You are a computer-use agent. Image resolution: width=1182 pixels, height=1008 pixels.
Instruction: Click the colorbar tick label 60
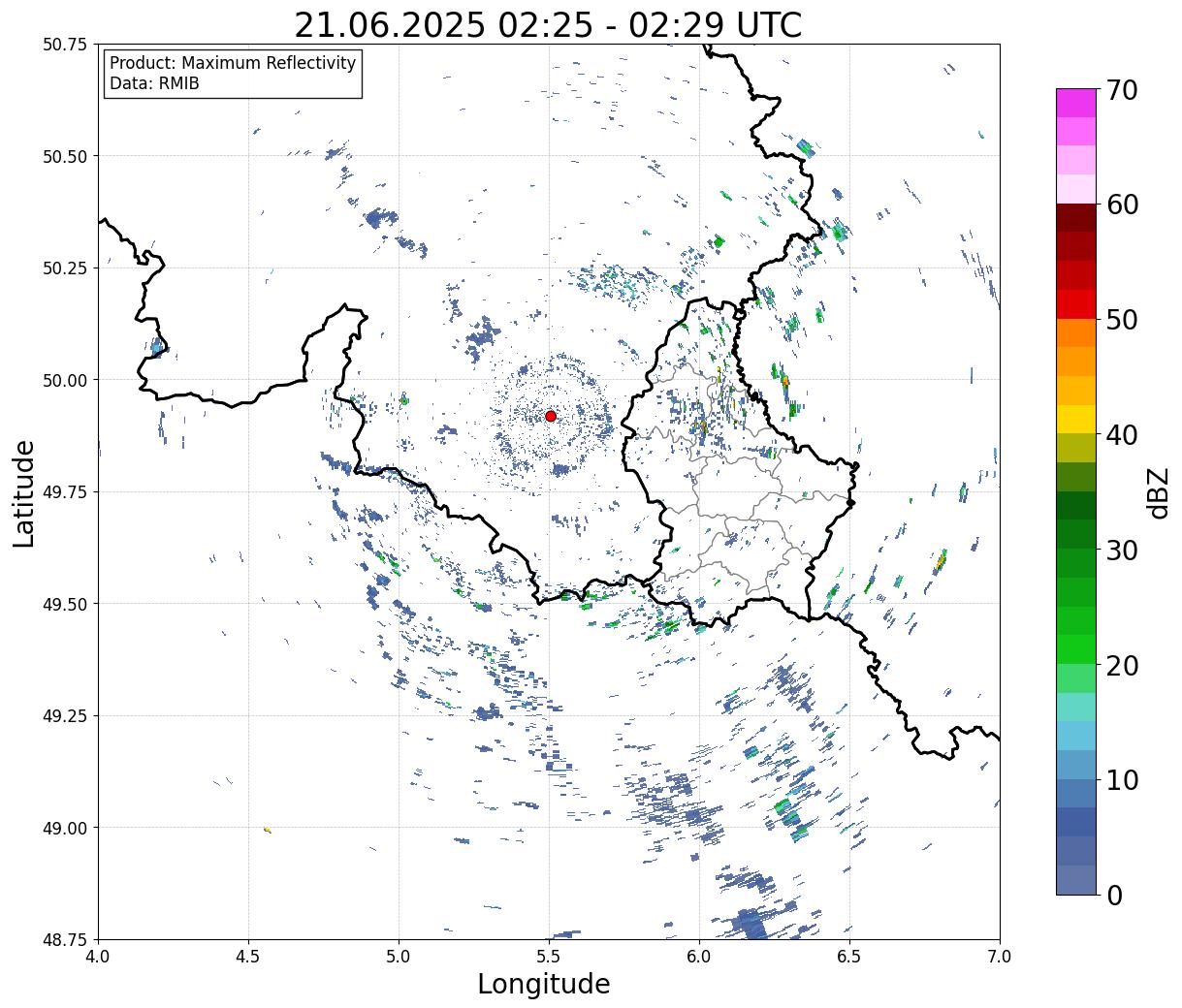(1124, 205)
